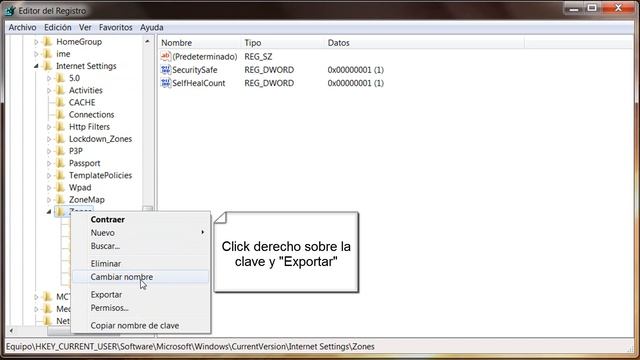The height and width of the screenshot is (360, 640).
Task: Maximize the Editor del Registro window
Action: [592, 8]
